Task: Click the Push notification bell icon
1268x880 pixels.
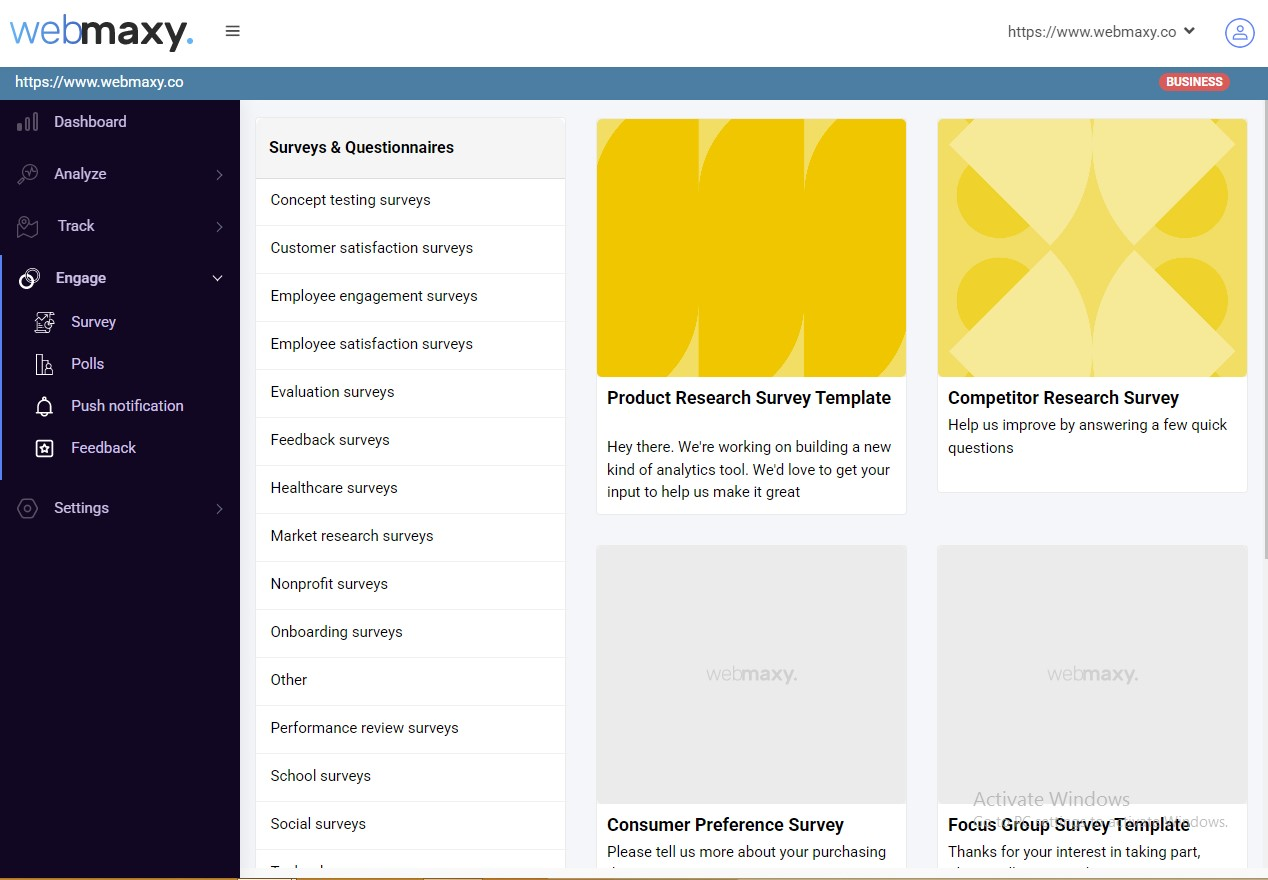Action: pos(45,406)
